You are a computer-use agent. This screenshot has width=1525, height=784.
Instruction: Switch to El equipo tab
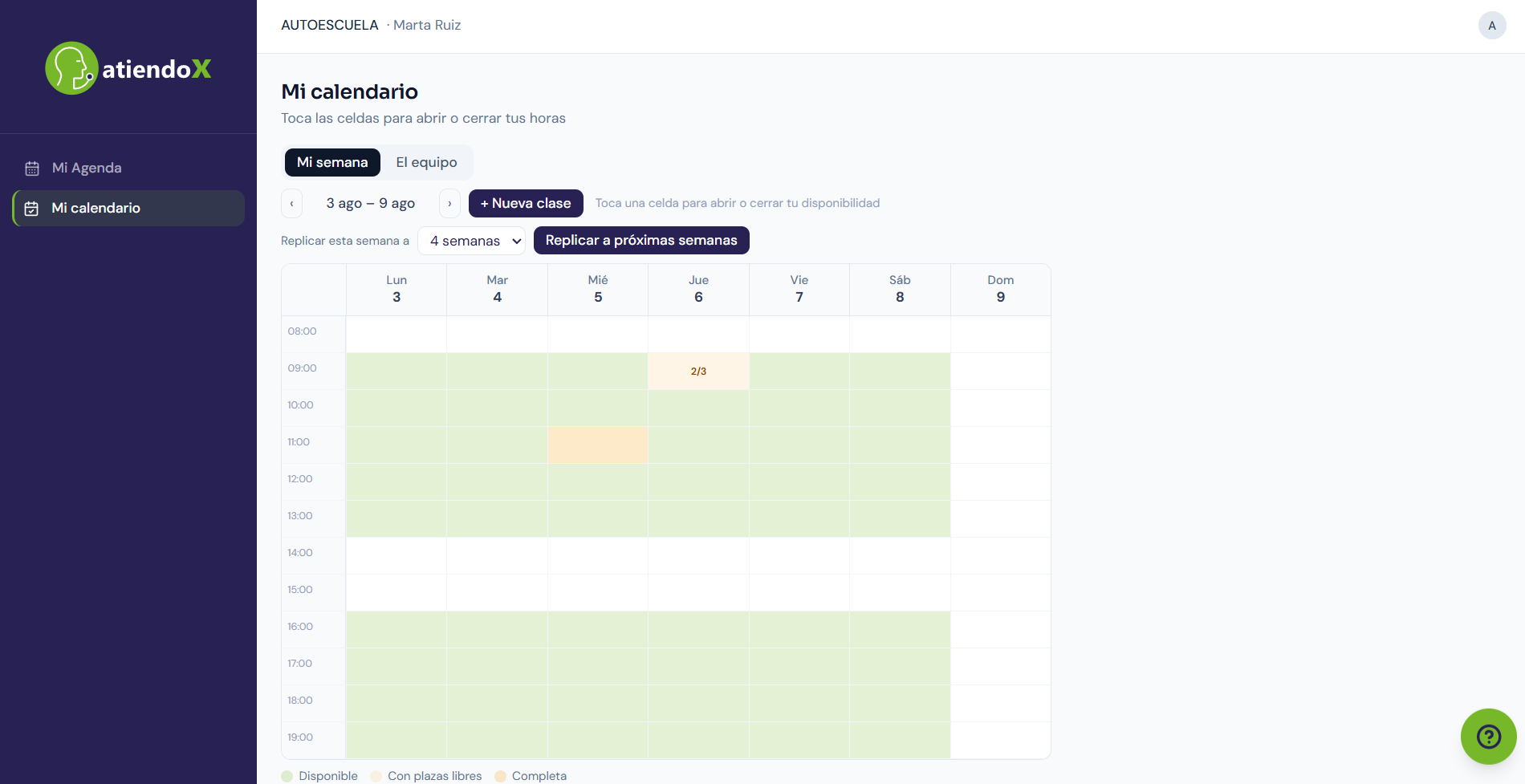pos(426,162)
